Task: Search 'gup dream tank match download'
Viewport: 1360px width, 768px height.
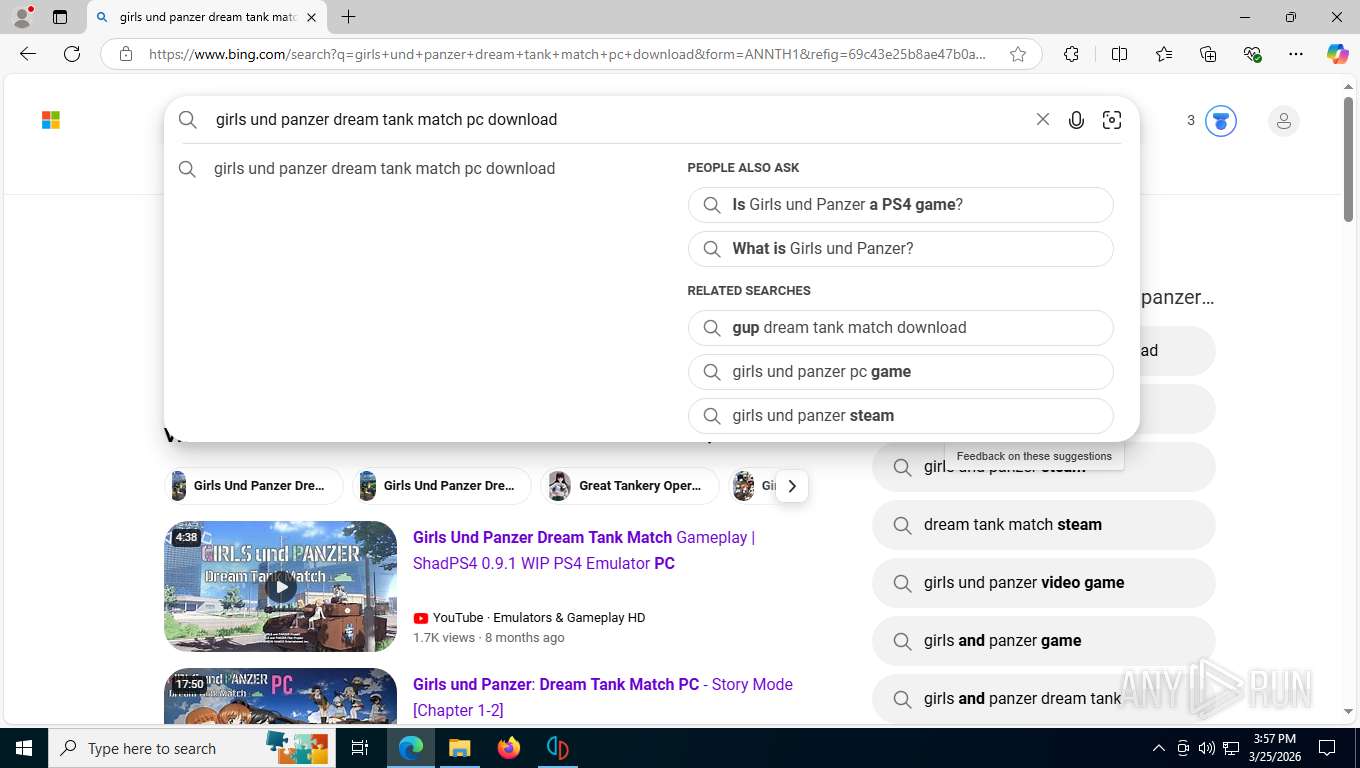Action: (x=901, y=328)
